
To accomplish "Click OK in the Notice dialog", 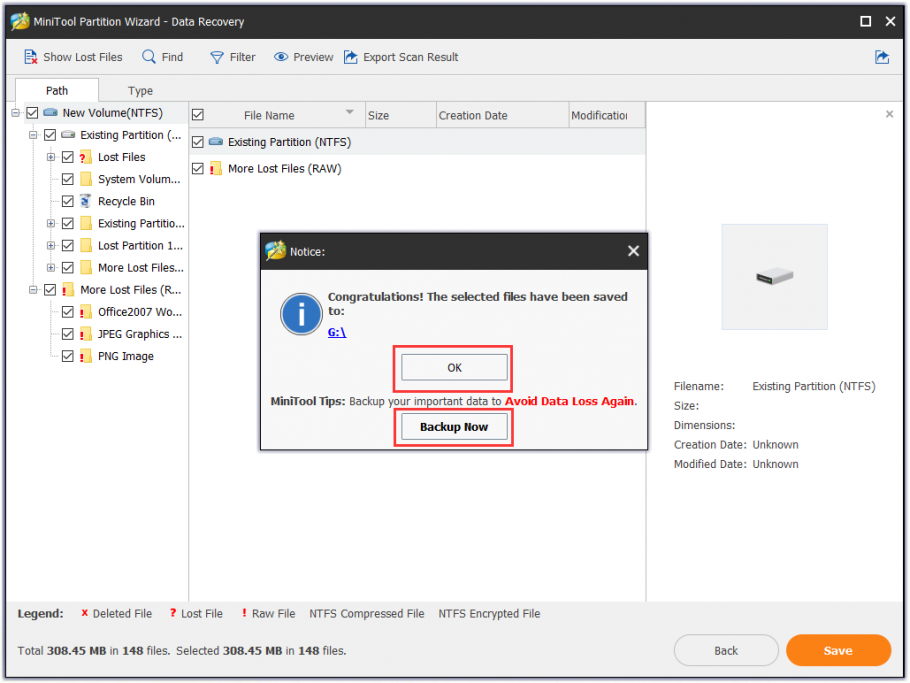I will tap(454, 367).
